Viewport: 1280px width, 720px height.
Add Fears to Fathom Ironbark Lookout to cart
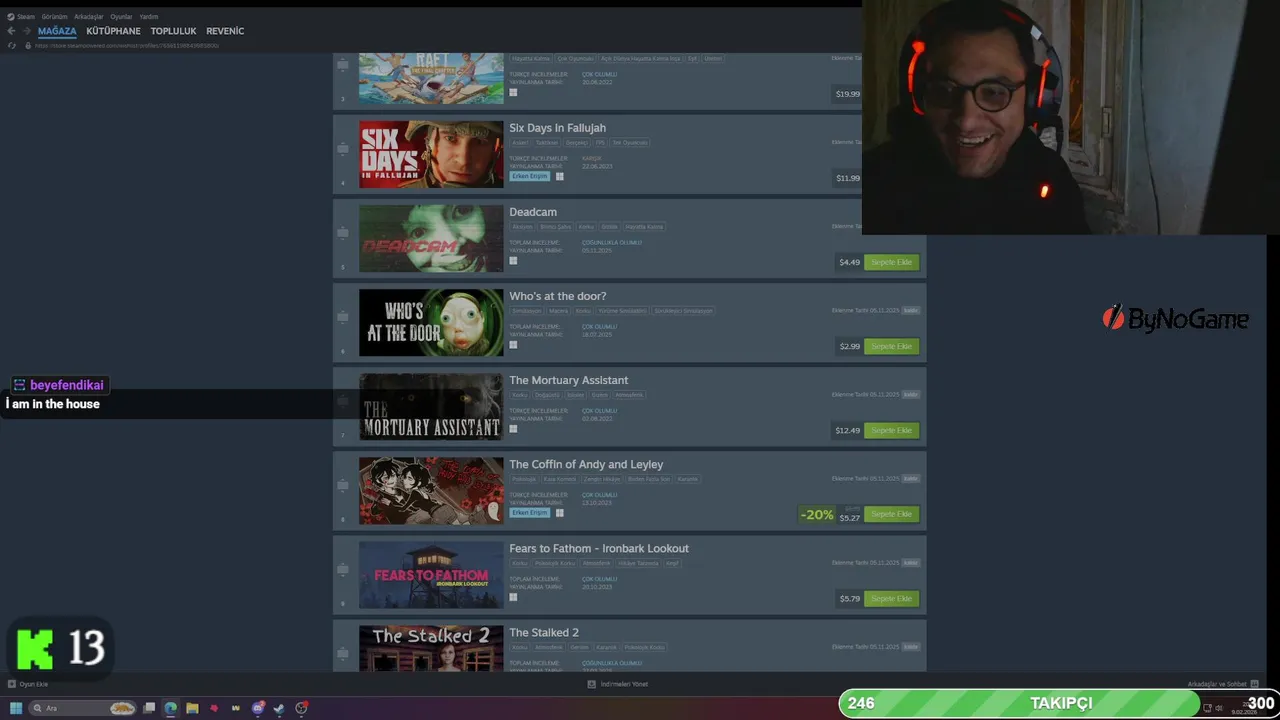(891, 598)
